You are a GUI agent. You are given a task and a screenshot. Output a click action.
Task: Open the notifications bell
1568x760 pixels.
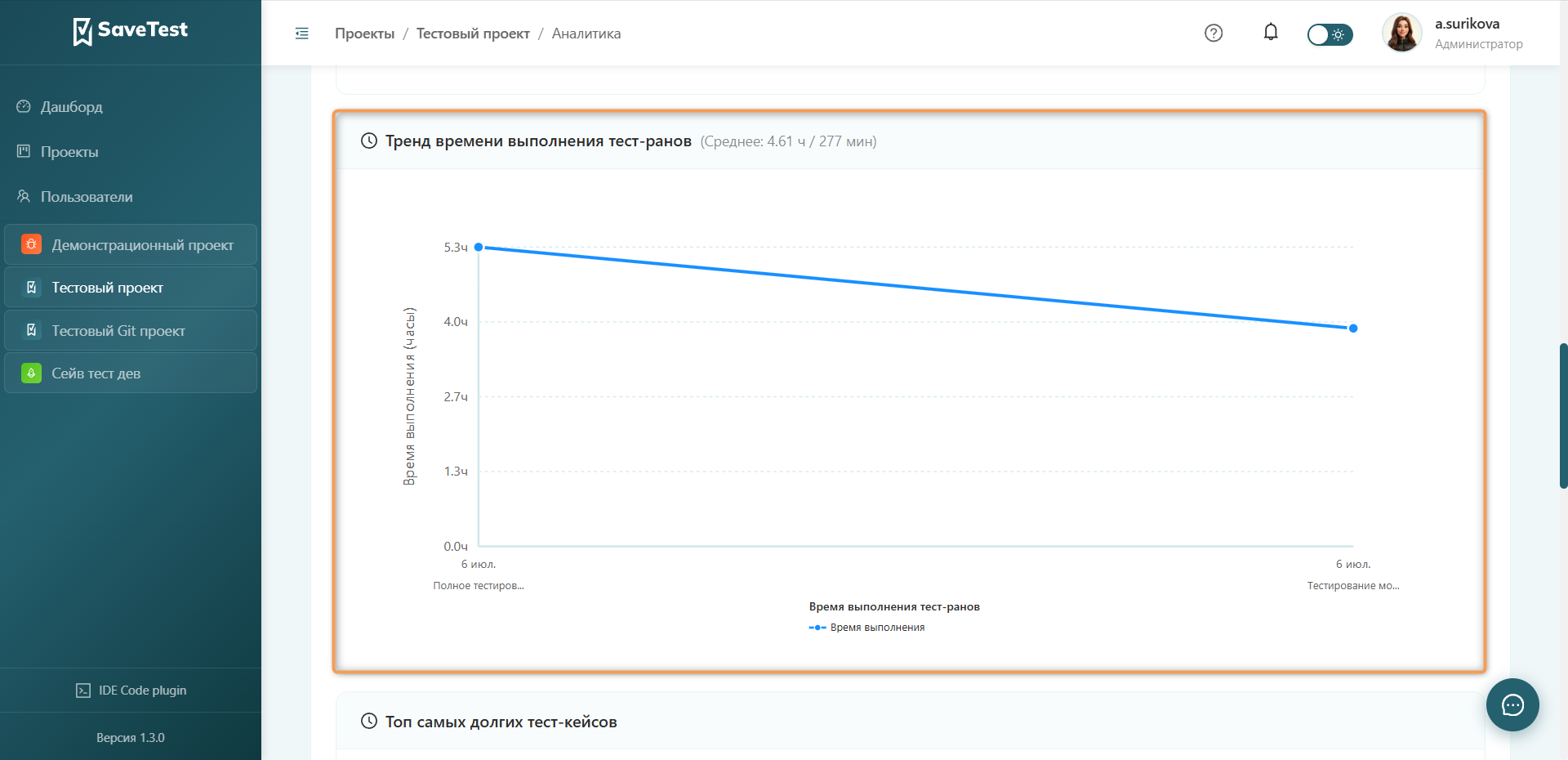1271,32
